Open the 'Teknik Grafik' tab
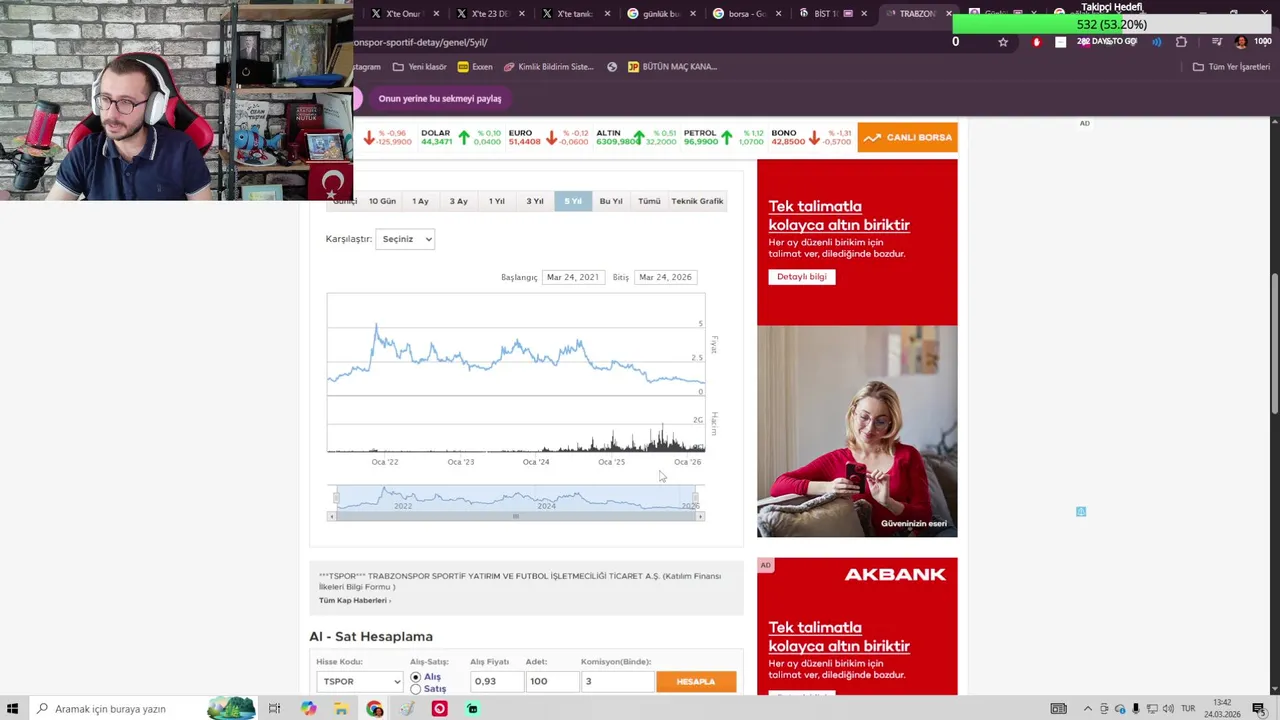Viewport: 1280px width, 720px height. point(697,201)
